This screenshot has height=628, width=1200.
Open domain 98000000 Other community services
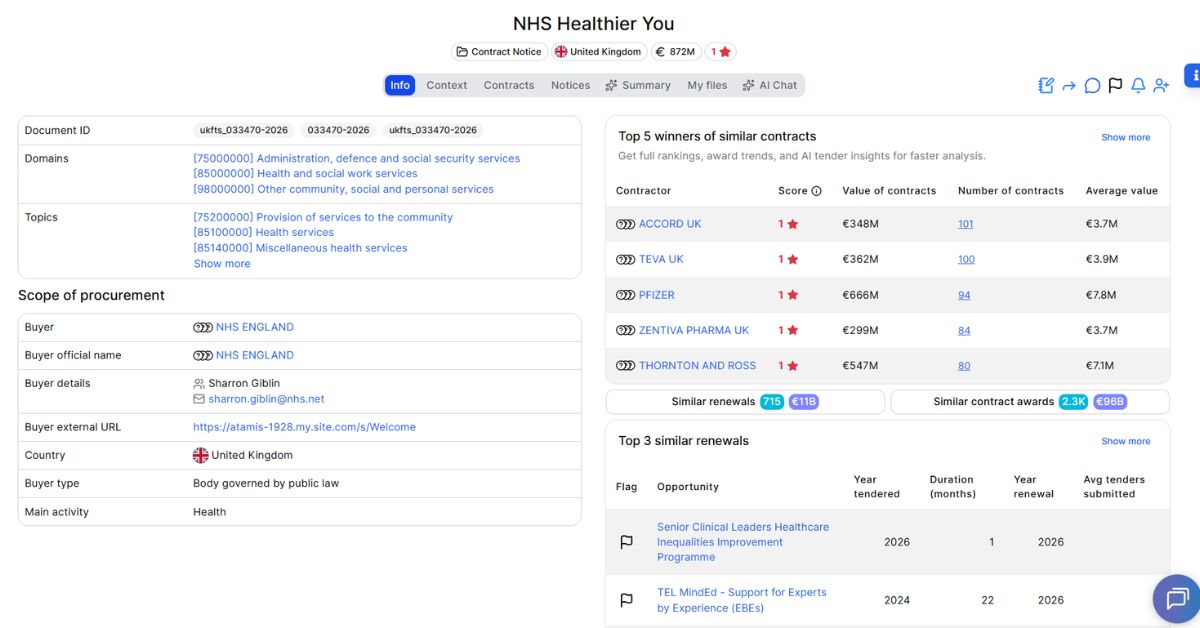pyautogui.click(x=343, y=189)
